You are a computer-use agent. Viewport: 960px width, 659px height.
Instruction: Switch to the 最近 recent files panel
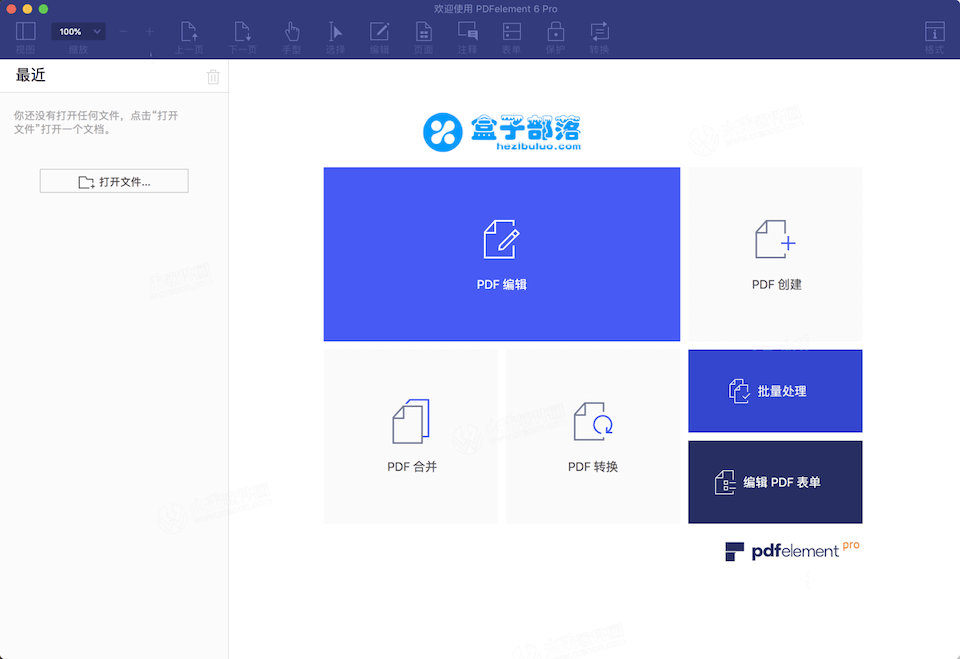pos(30,75)
